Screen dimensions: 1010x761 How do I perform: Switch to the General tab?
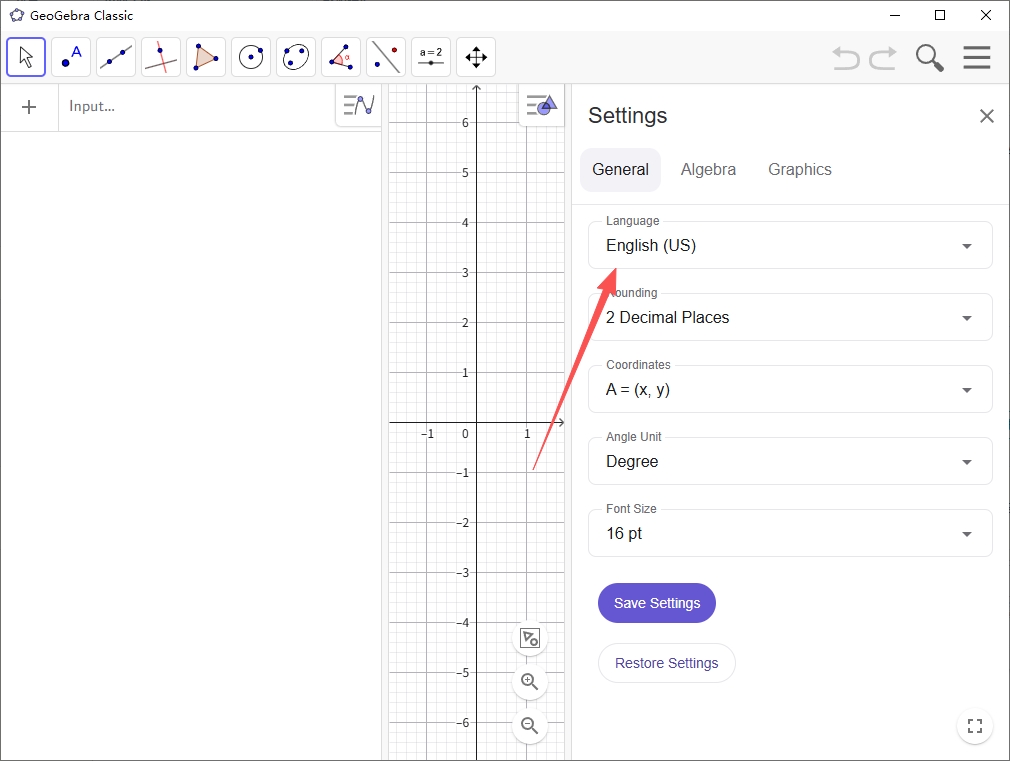click(620, 169)
